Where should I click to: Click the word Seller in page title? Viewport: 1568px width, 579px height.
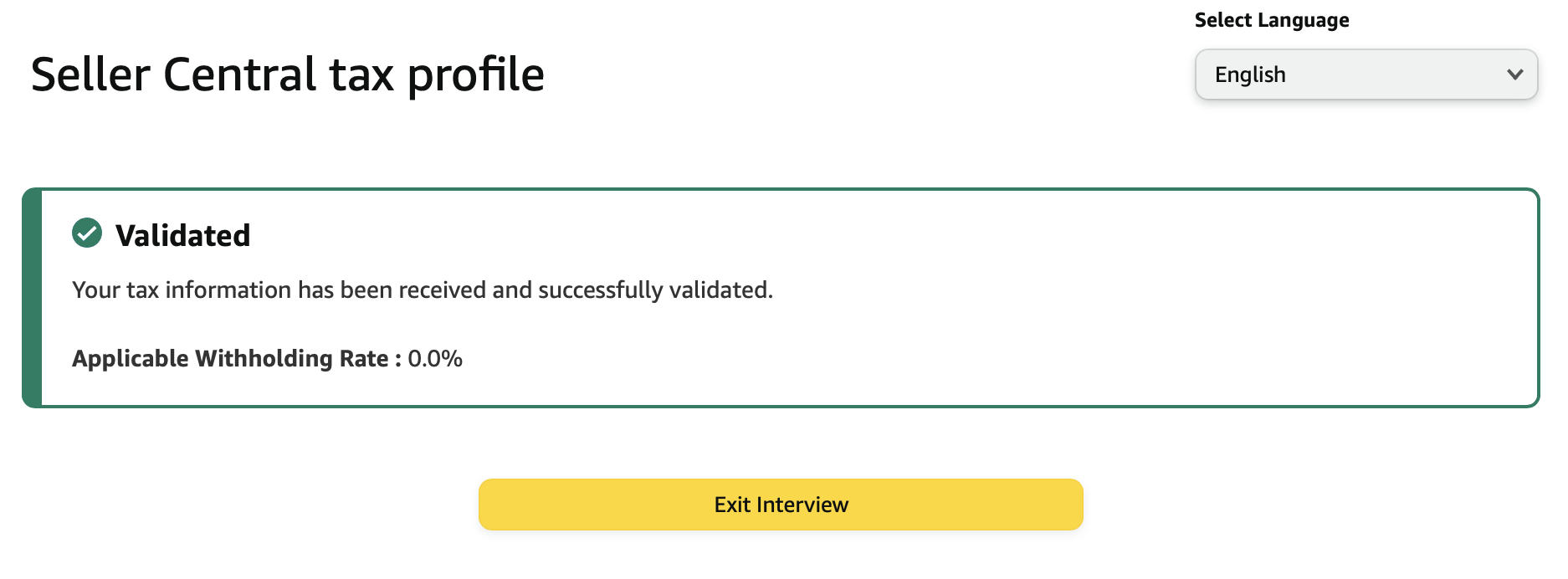click(90, 74)
